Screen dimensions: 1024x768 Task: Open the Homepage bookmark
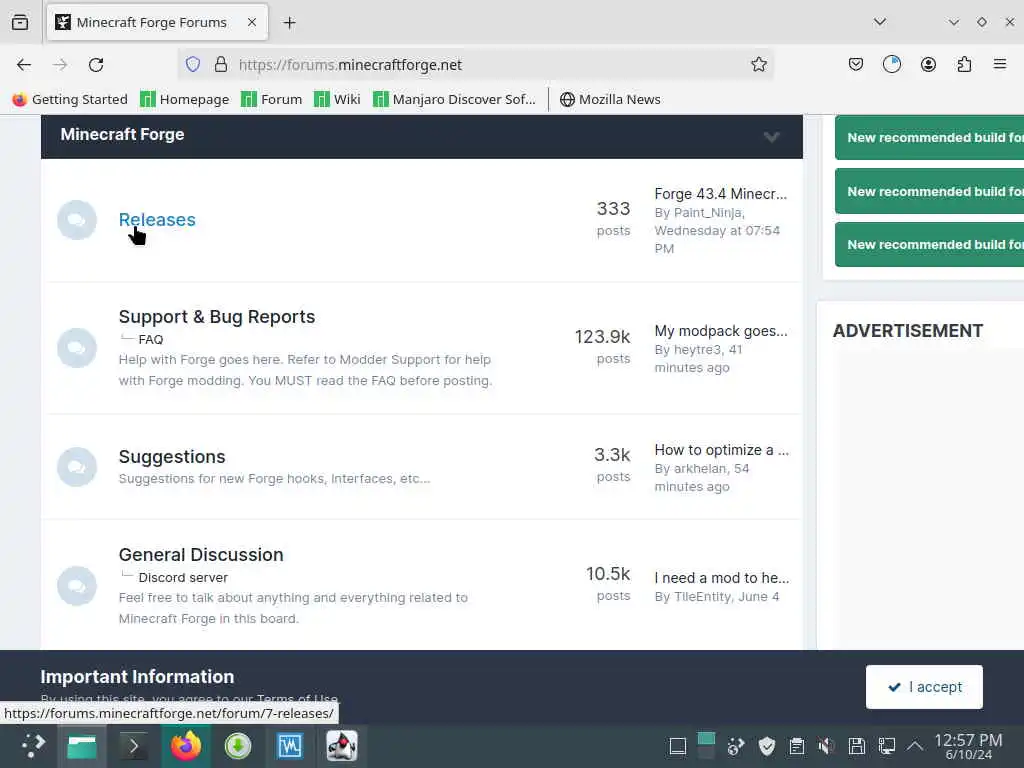(185, 99)
